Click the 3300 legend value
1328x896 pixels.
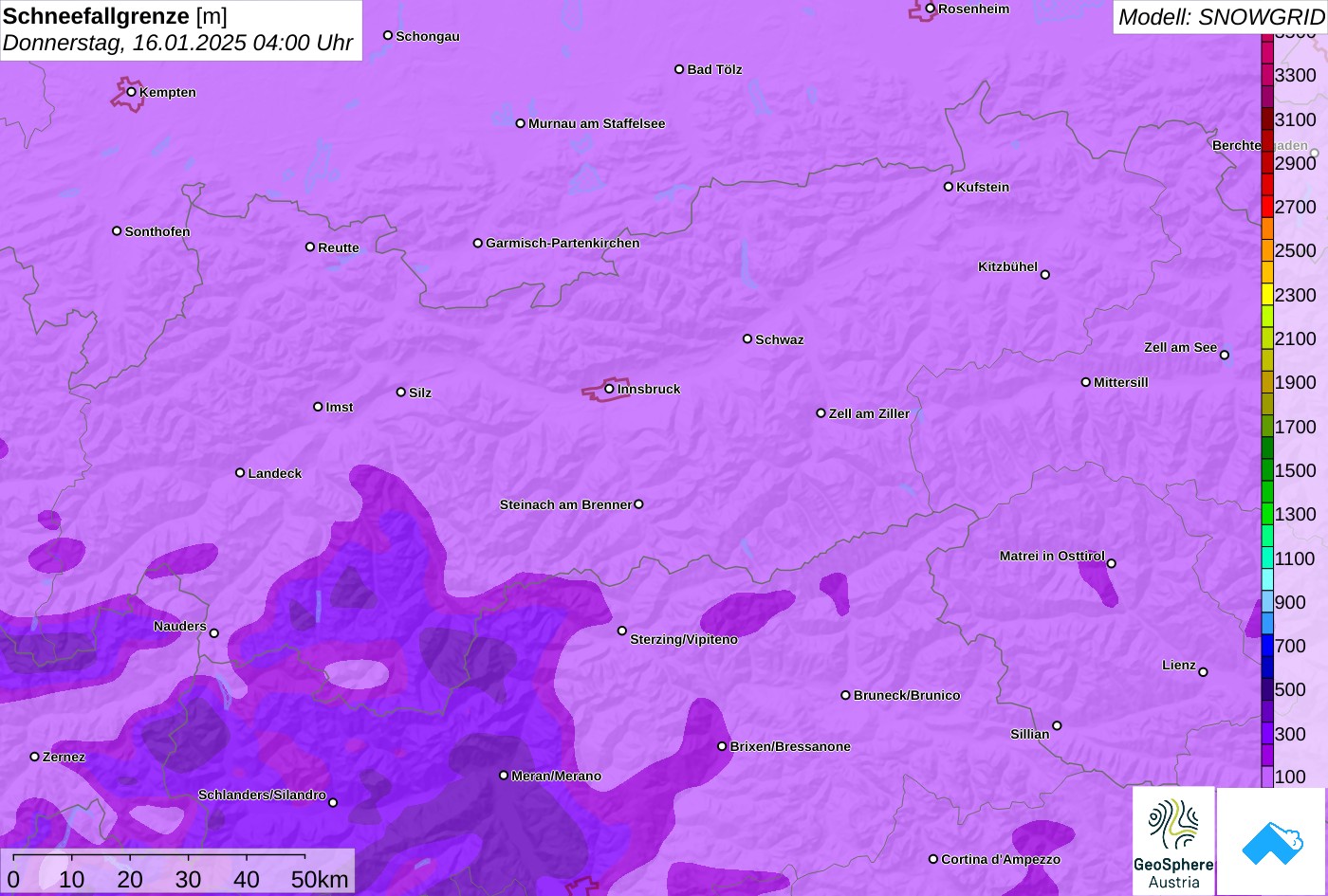(1295, 75)
